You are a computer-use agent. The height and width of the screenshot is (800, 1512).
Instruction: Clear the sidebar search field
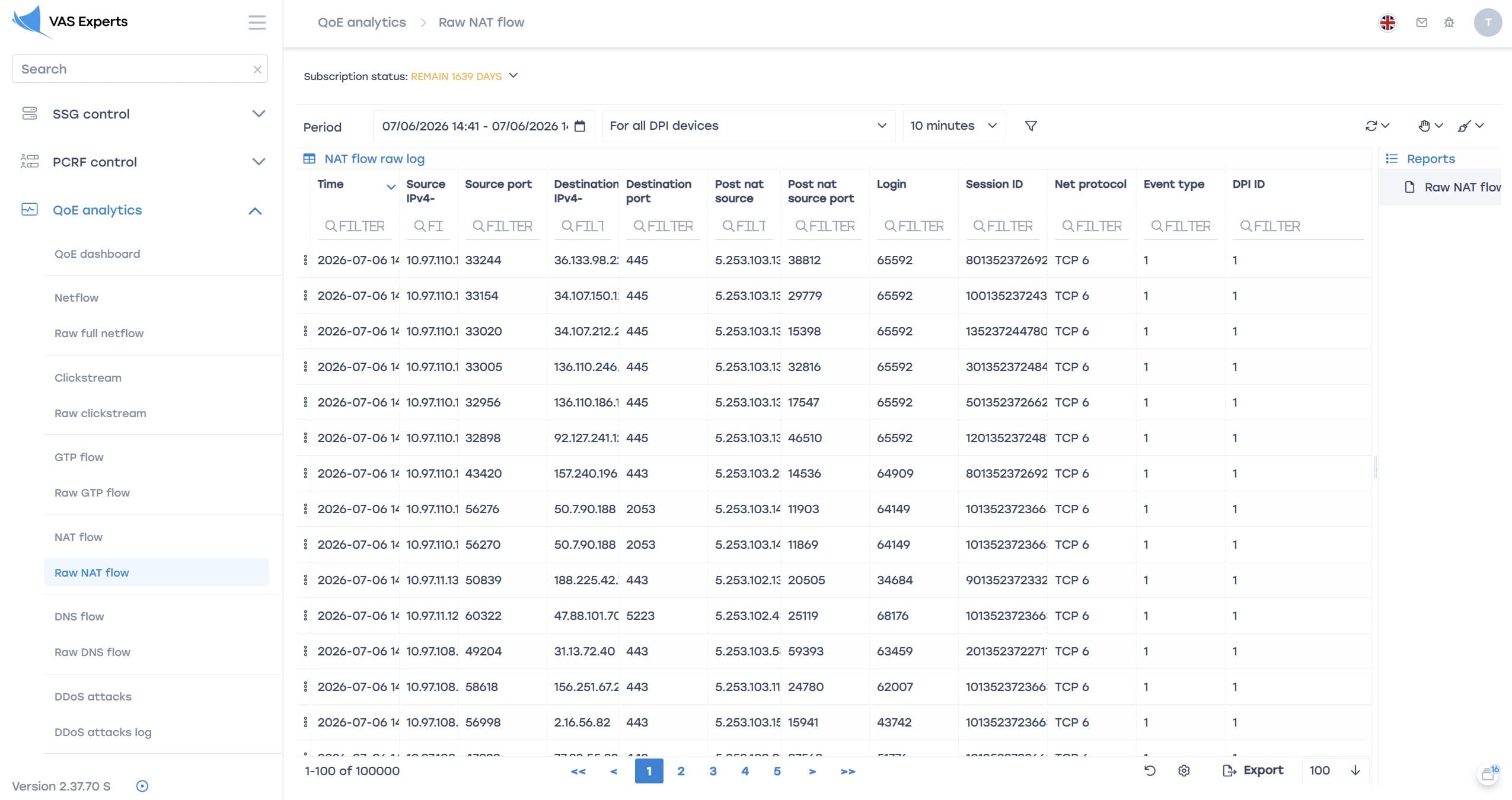pyautogui.click(x=257, y=69)
